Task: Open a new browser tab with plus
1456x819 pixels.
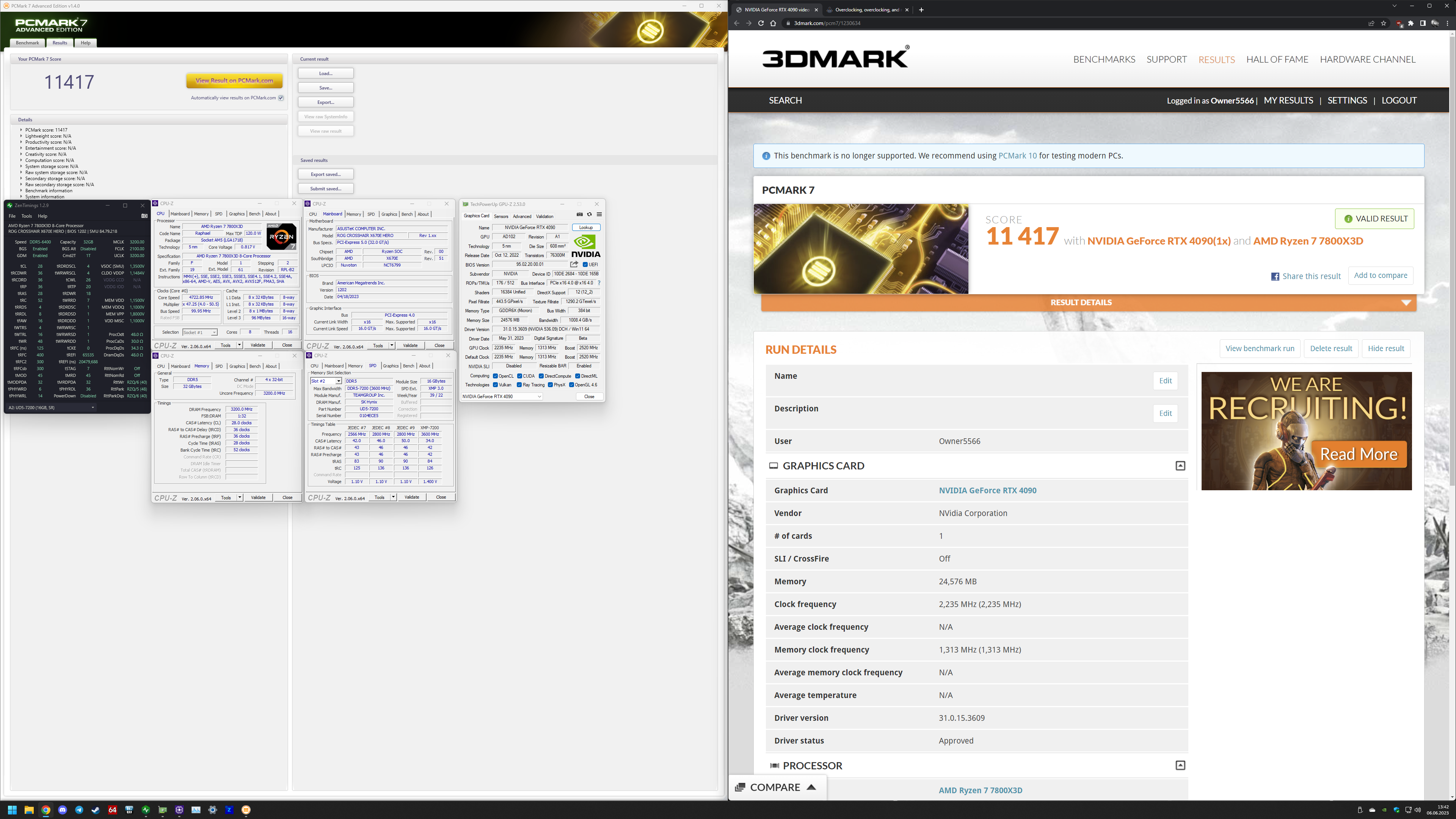Action: [921, 9]
